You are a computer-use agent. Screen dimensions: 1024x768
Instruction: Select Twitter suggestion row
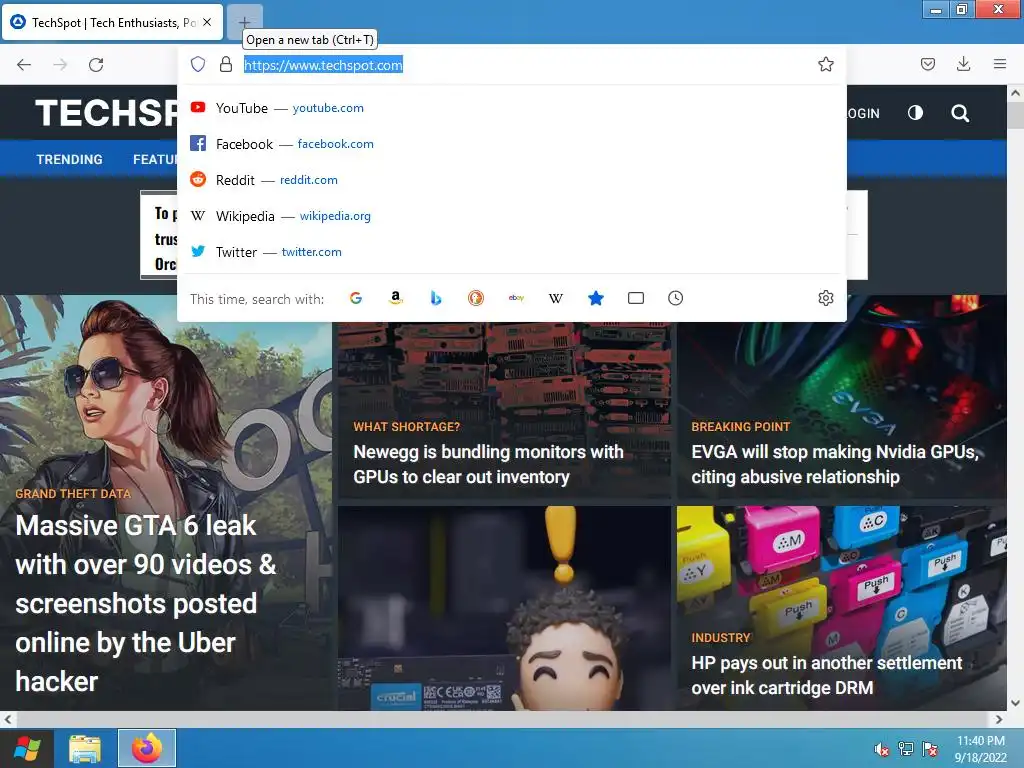coord(512,252)
